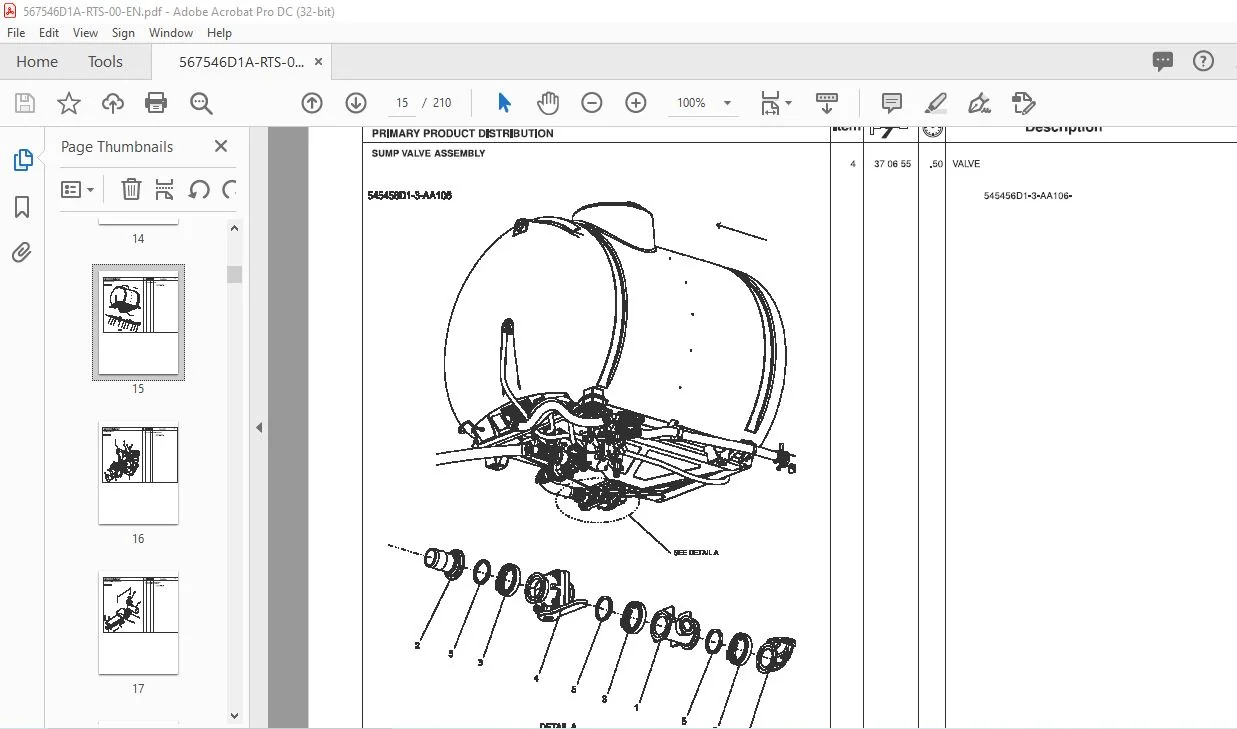Viewport: 1237px width, 729px height.
Task: Open the View menu
Action: [x=86, y=33]
